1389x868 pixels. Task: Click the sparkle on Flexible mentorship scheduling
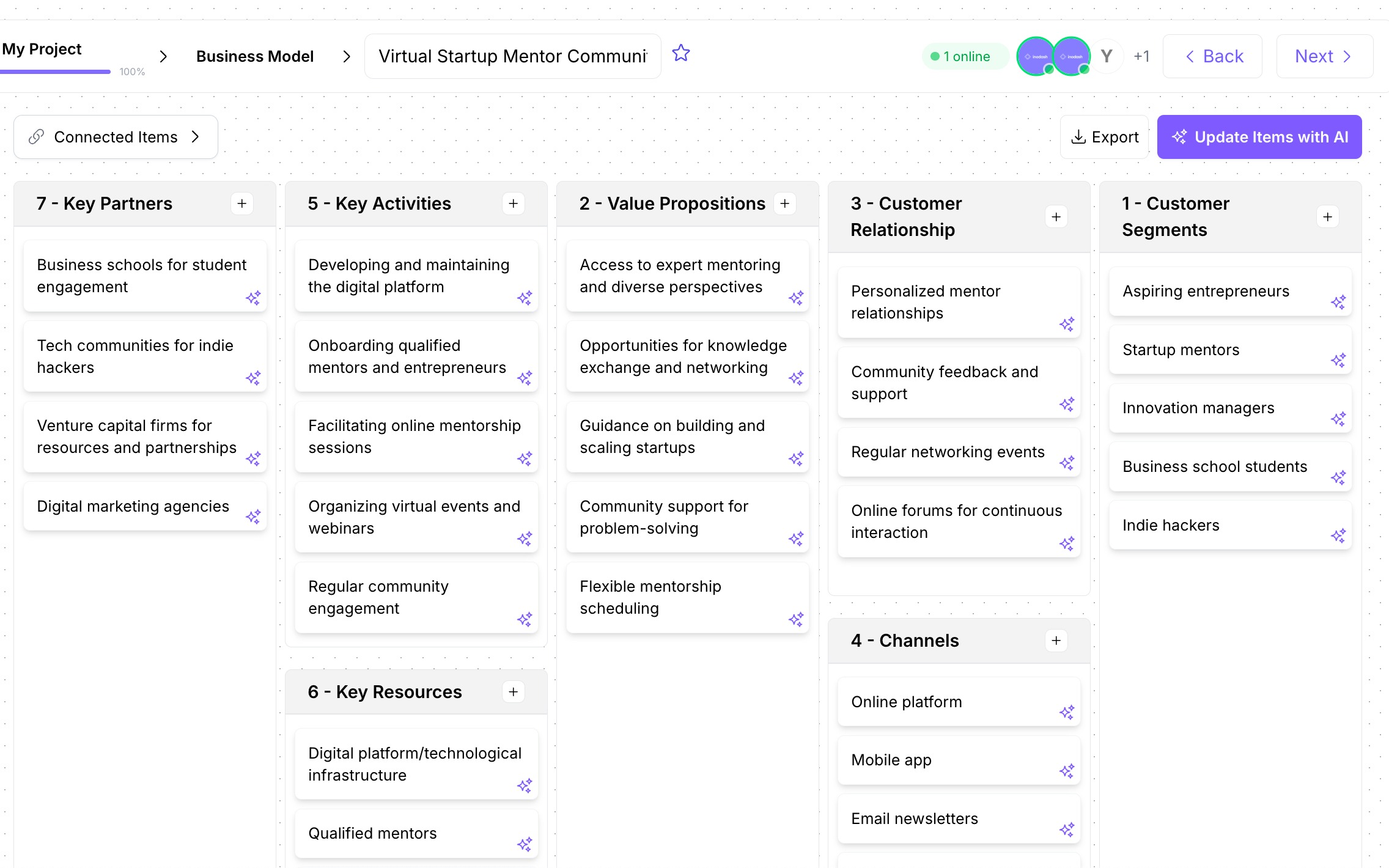796,619
